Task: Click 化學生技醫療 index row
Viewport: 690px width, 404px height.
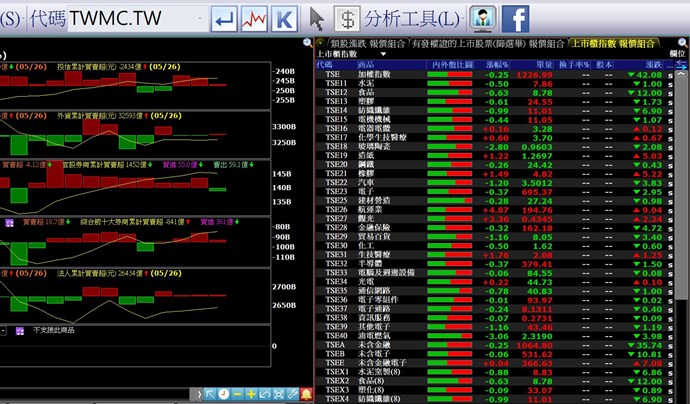Action: [x=494, y=138]
